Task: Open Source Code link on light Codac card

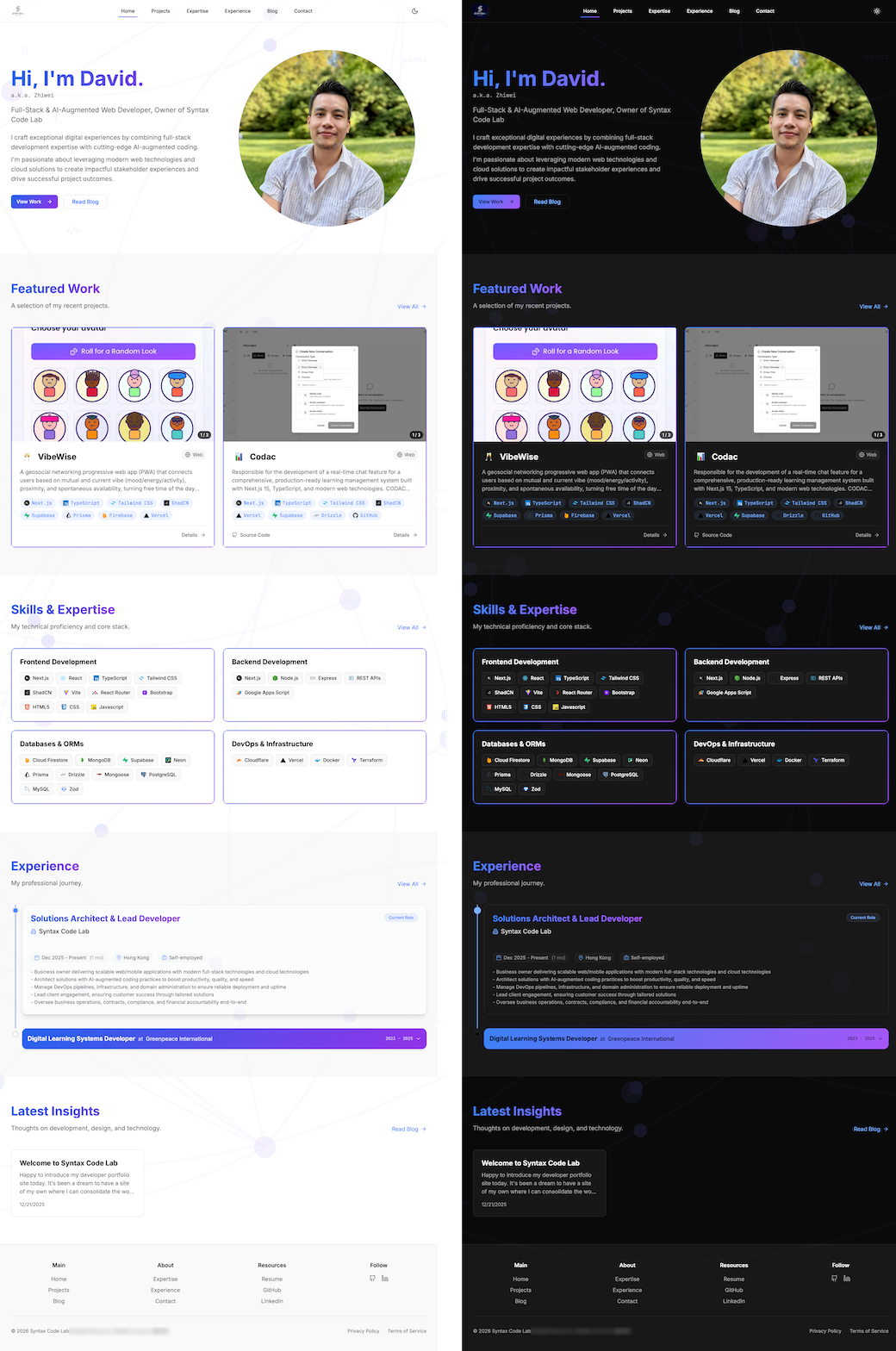Action: point(251,535)
